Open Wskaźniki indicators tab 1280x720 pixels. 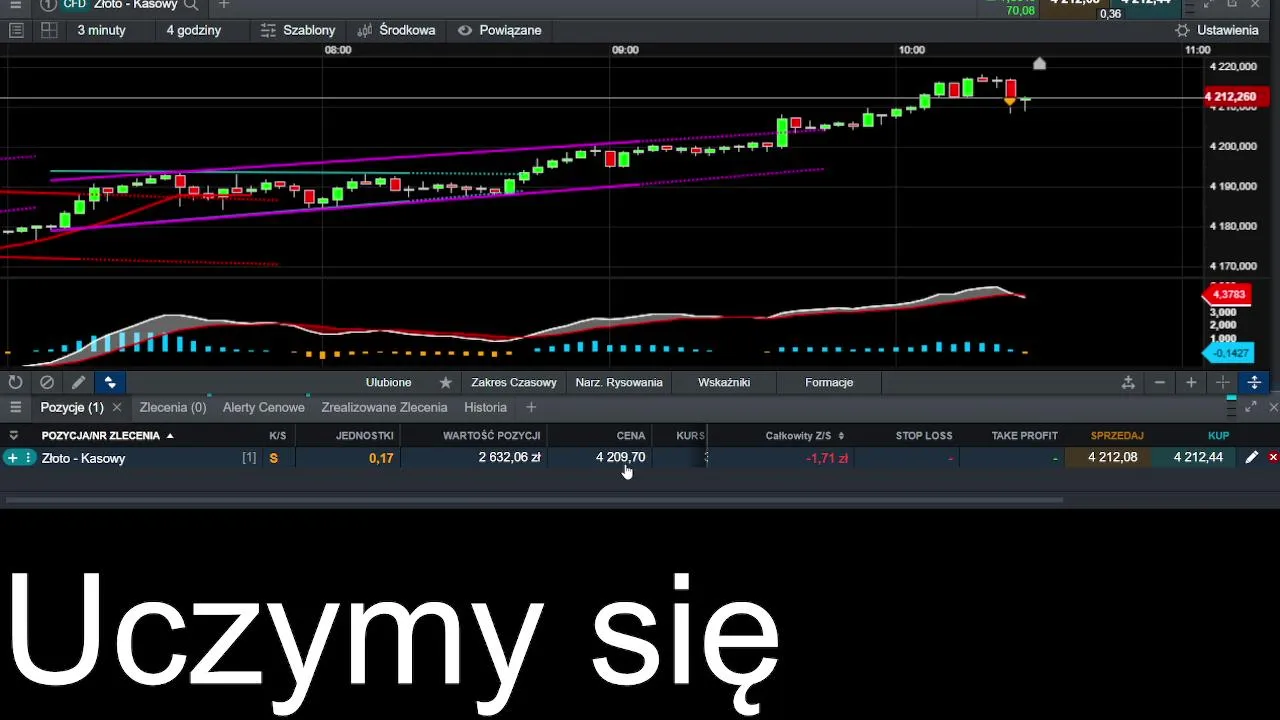pos(724,382)
